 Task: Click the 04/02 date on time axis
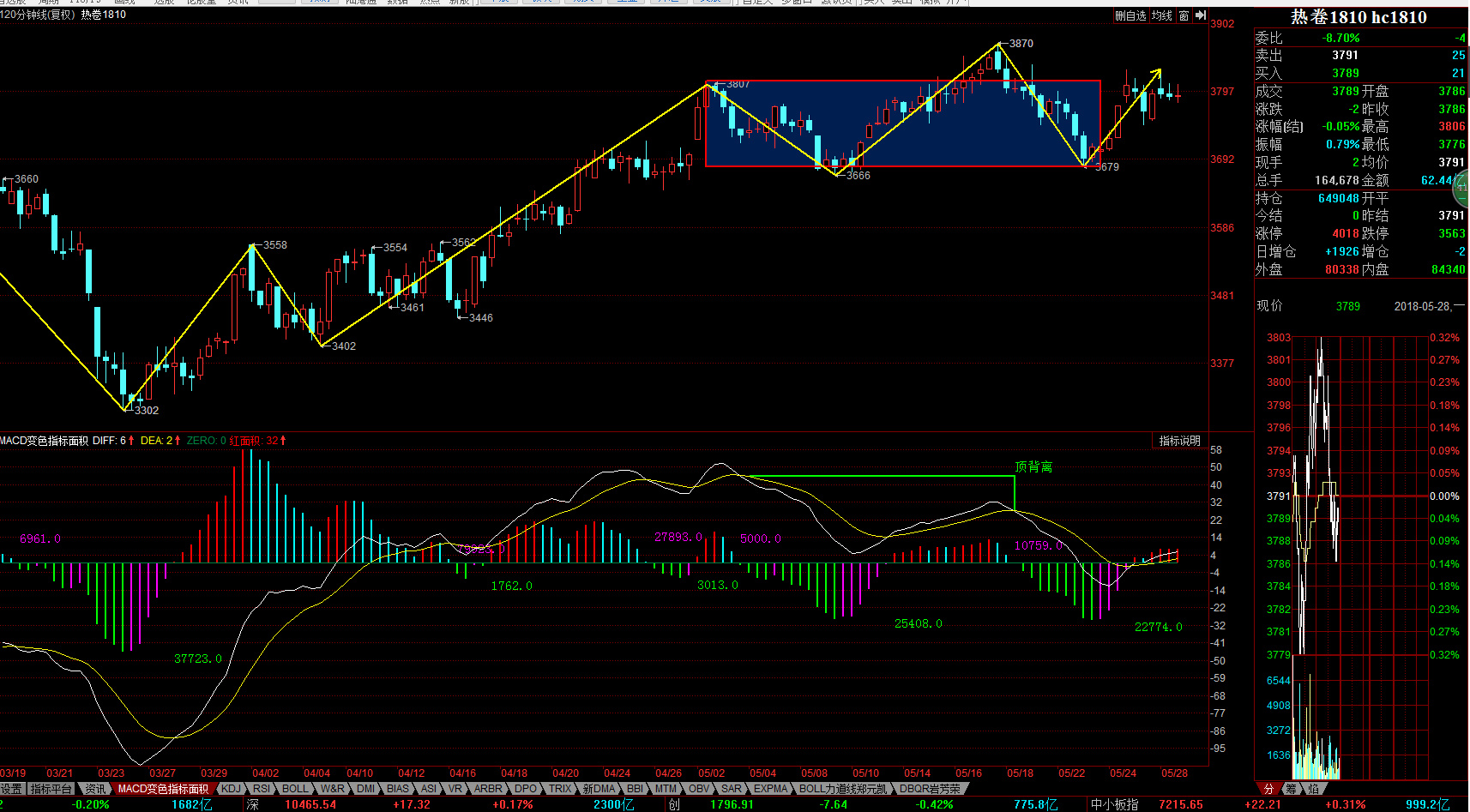(265, 773)
